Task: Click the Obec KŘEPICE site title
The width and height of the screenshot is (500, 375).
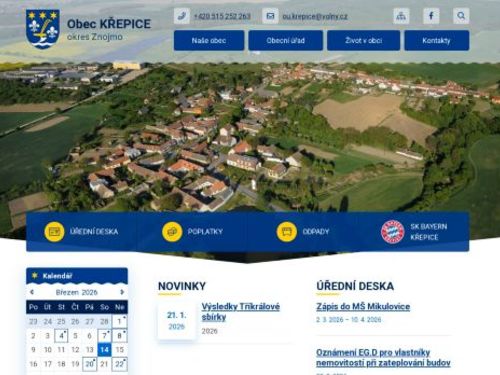Action: [x=109, y=24]
